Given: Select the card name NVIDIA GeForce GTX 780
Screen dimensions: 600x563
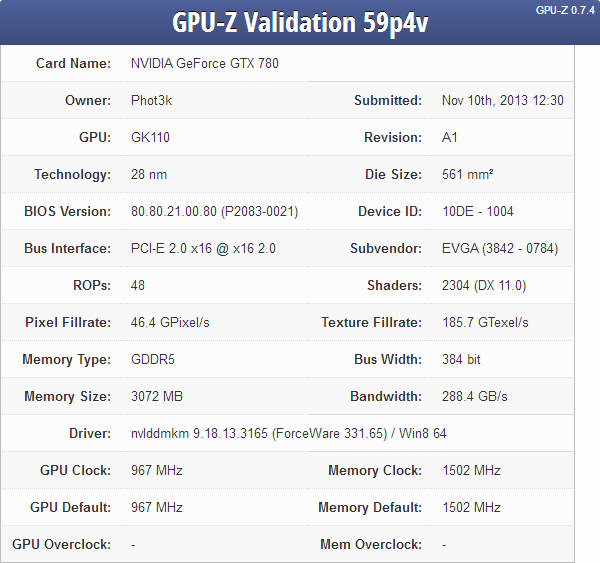Looking at the screenshot, I should 204,63.
